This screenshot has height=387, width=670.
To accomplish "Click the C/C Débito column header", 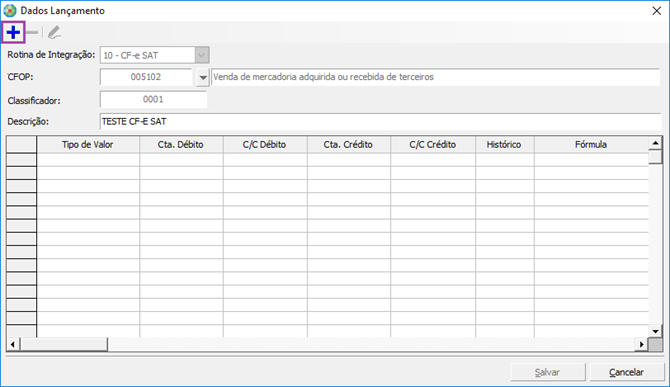I will (265, 145).
